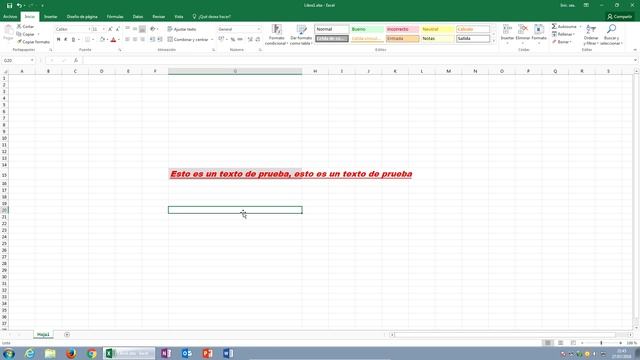The height and width of the screenshot is (360, 640).
Task: Center cell text horizontally
Action: [x=135, y=40]
